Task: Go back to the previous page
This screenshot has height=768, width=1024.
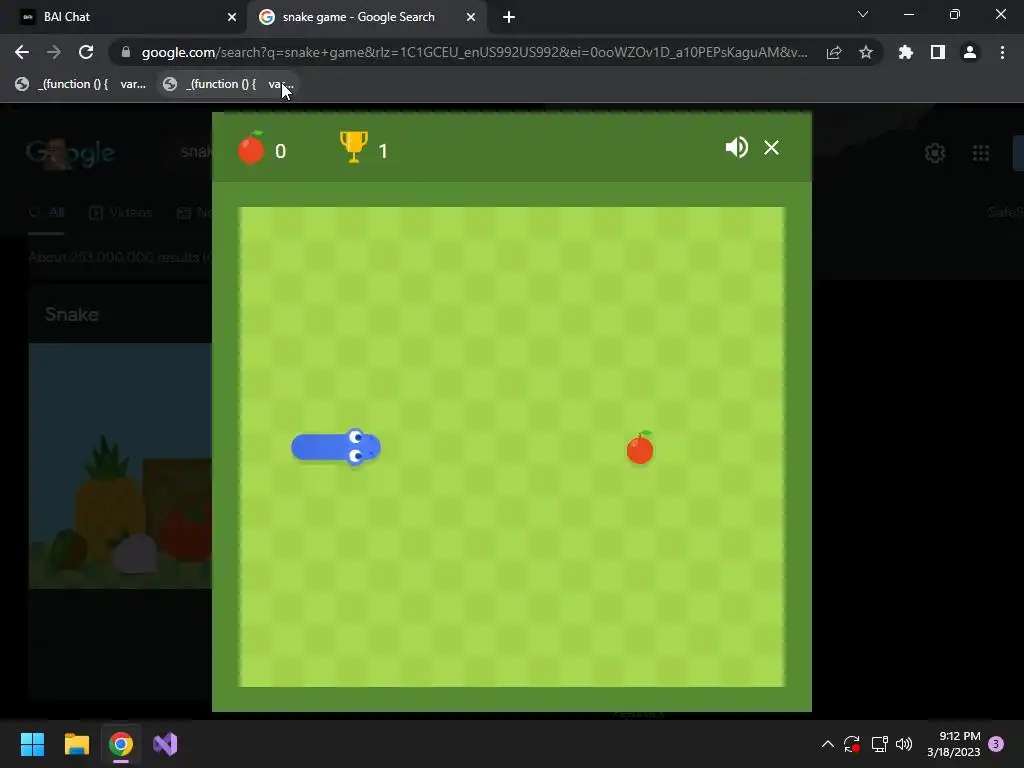Action: (22, 52)
